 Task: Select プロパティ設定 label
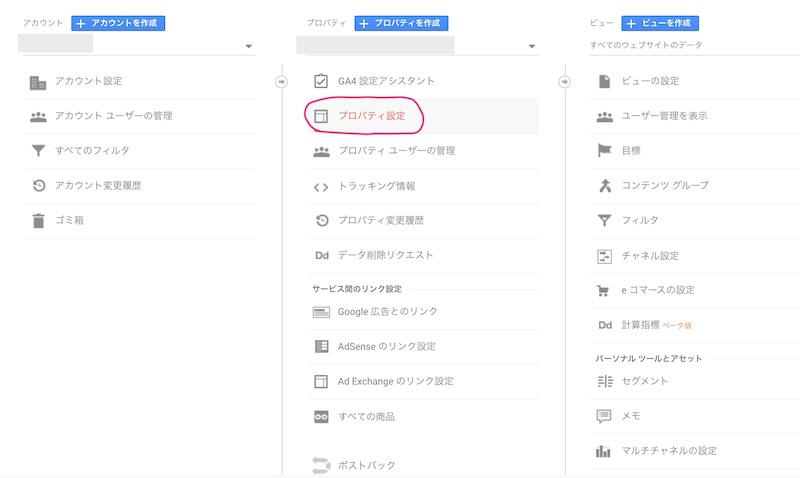(x=372, y=116)
